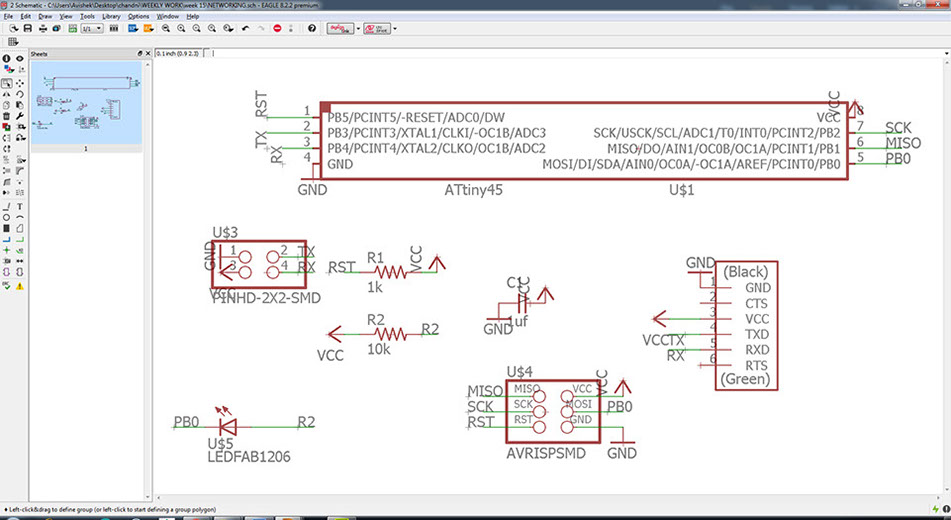Select the green Net wire tool
This screenshot has width=951, height=520.
pyautogui.click(x=20, y=238)
